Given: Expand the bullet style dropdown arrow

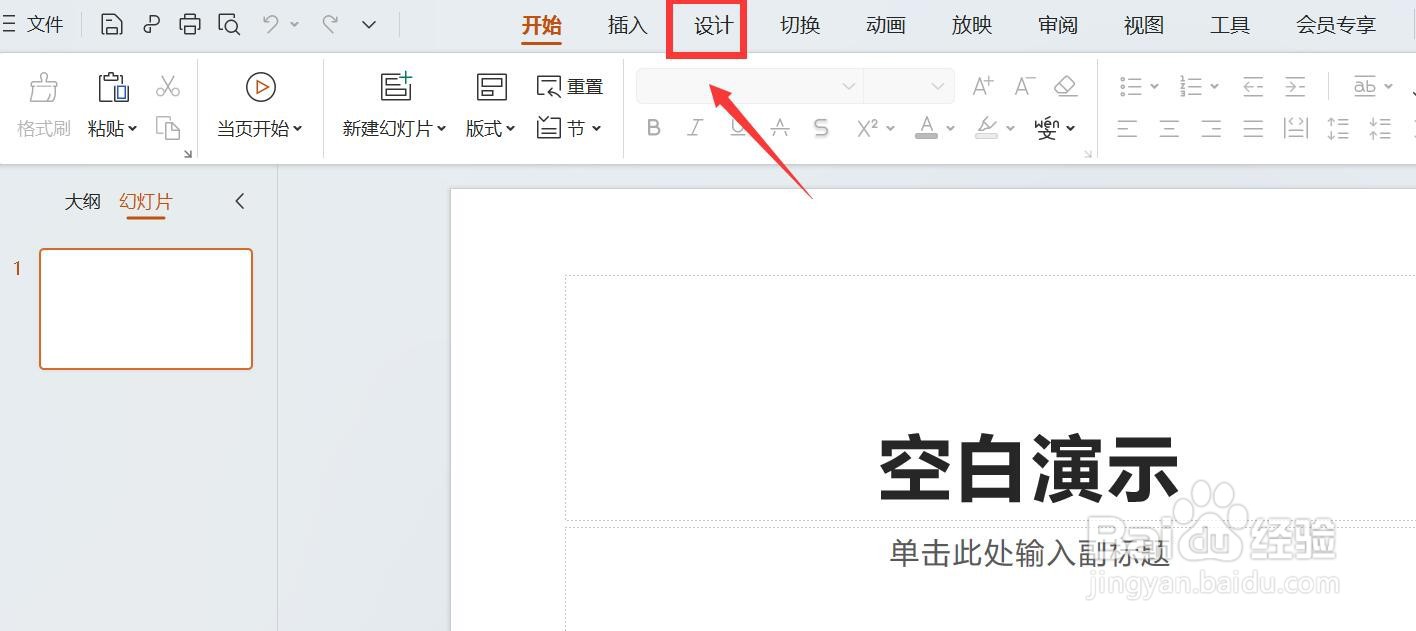Looking at the screenshot, I should (1154, 87).
